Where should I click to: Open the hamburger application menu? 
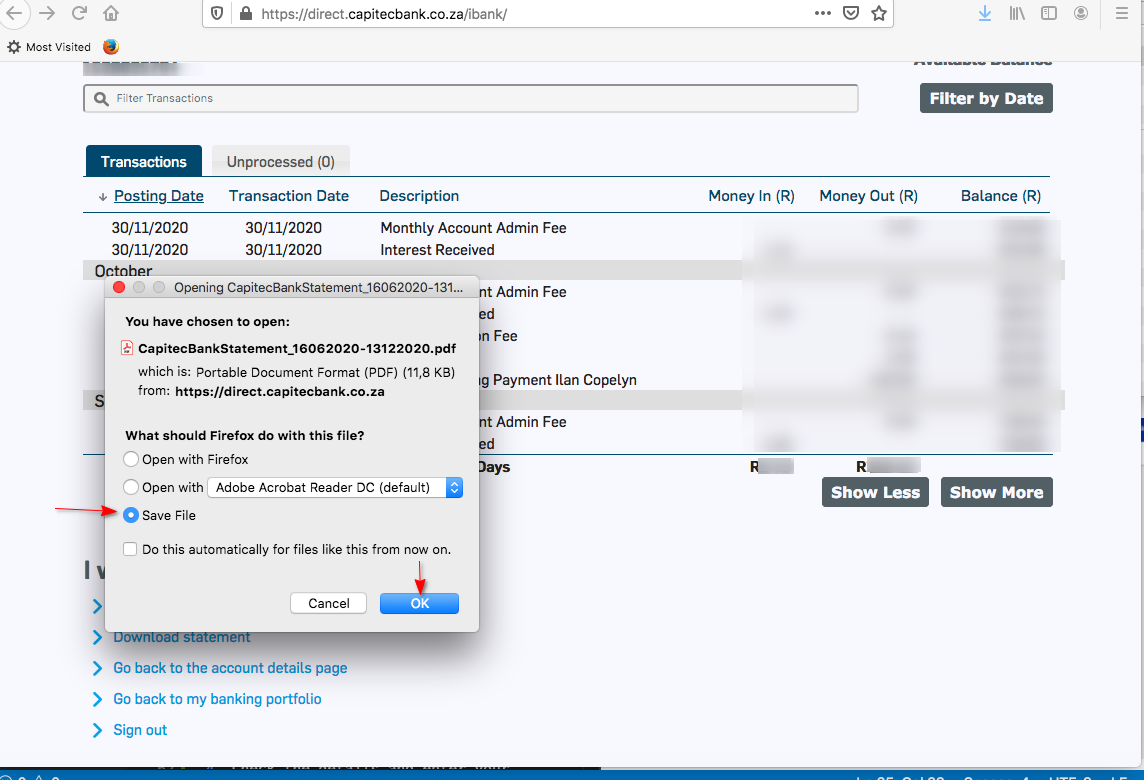coord(1122,14)
